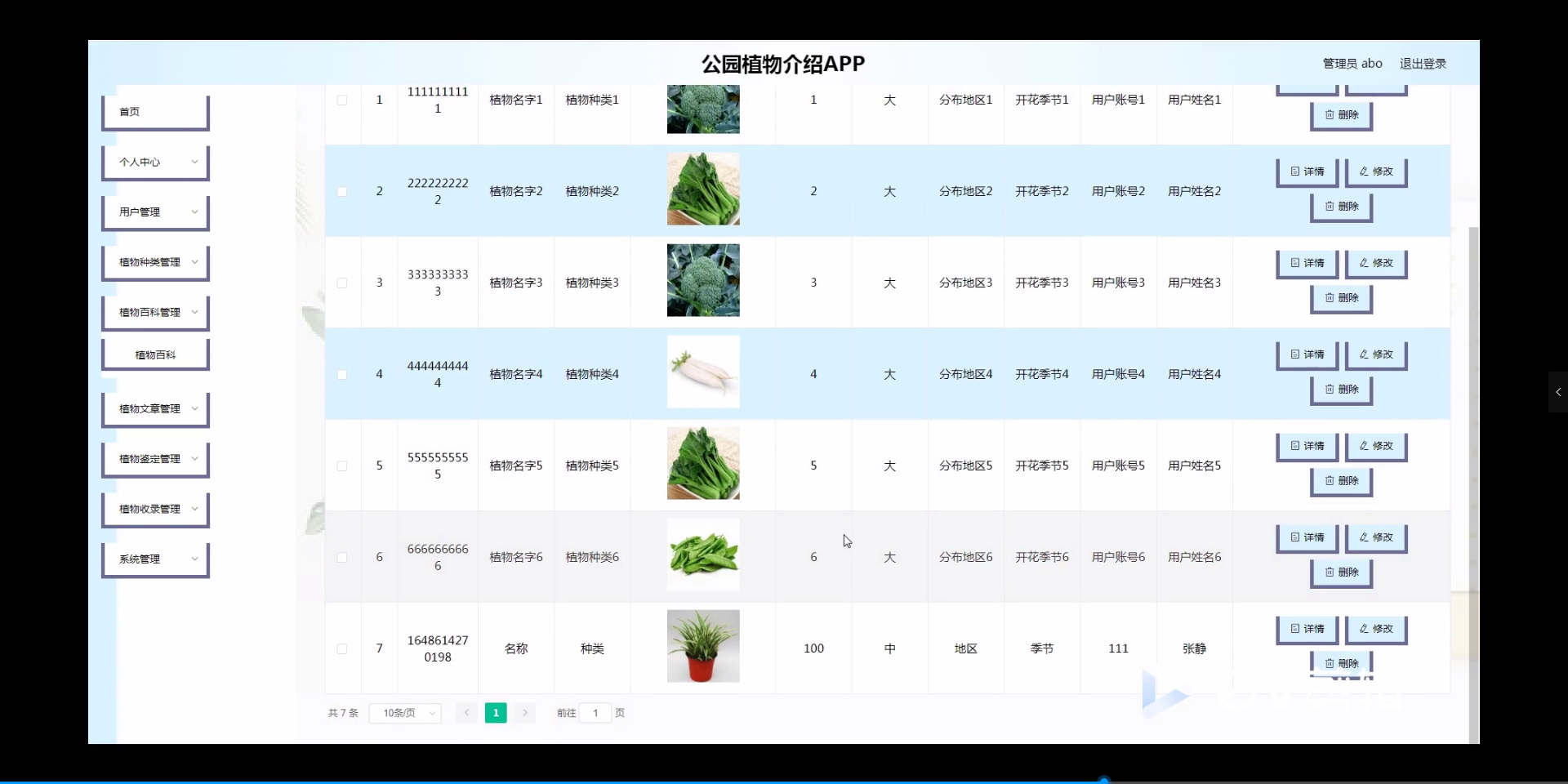
Task: Open the leafy greens thumbnail in row 2
Action: tap(703, 189)
